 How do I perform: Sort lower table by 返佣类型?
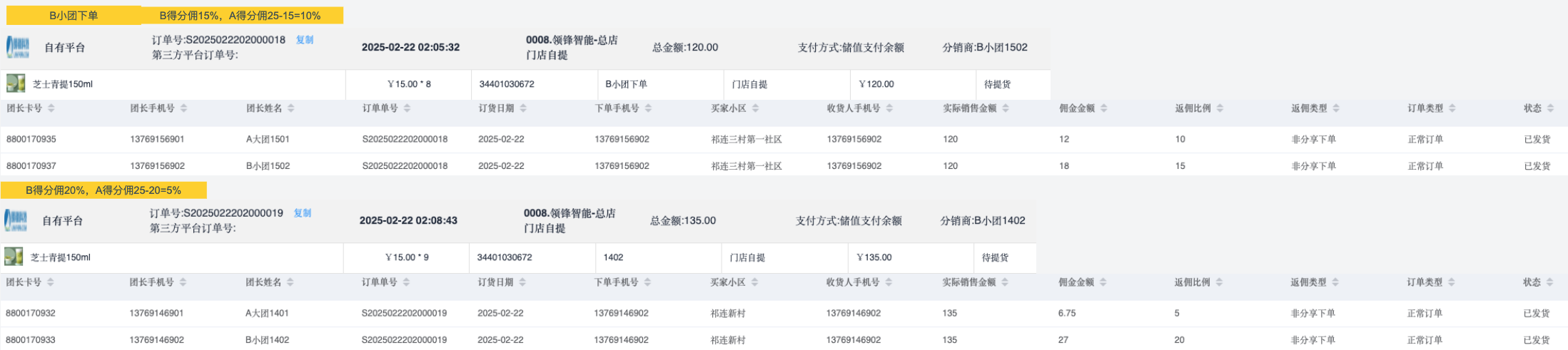(1335, 282)
